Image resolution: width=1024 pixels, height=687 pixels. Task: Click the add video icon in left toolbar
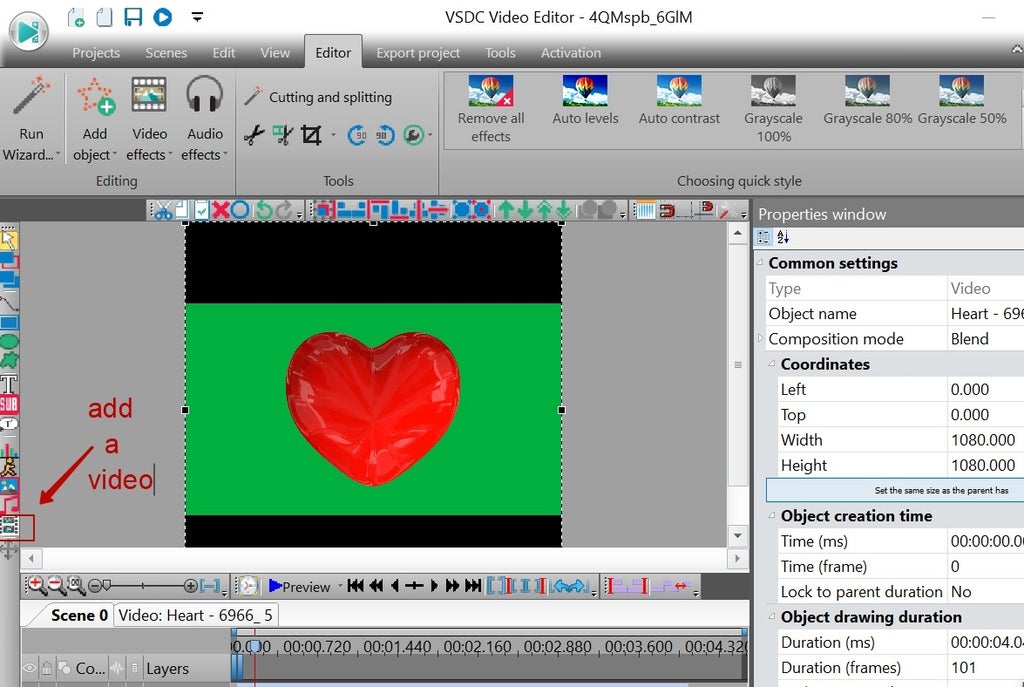click(x=10, y=526)
